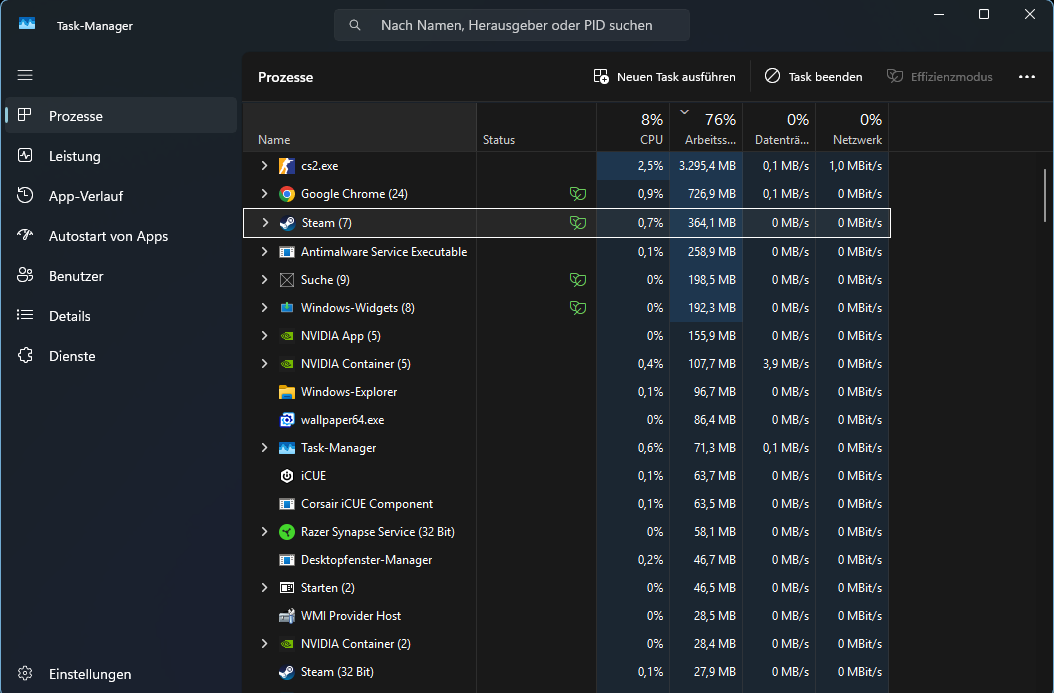Sort by Datenträger column header

pos(780,126)
